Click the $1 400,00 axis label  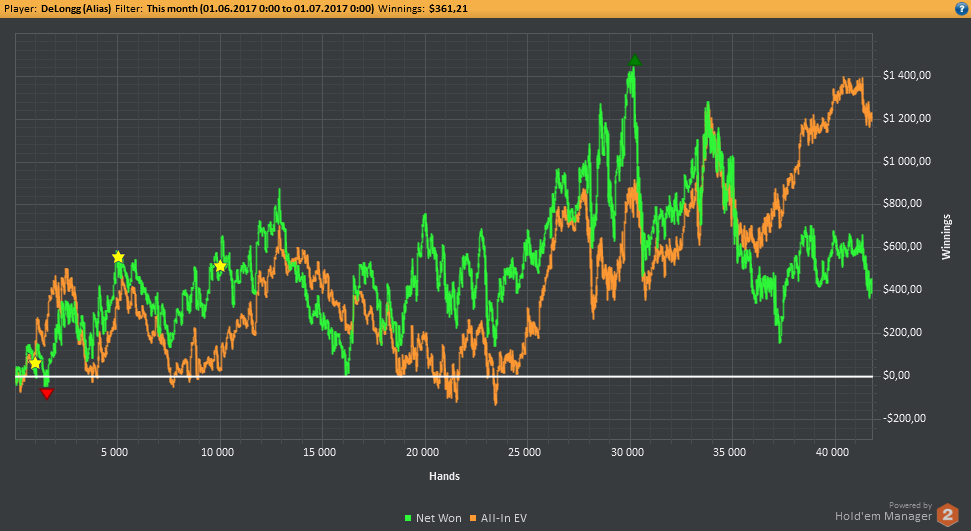pos(907,76)
